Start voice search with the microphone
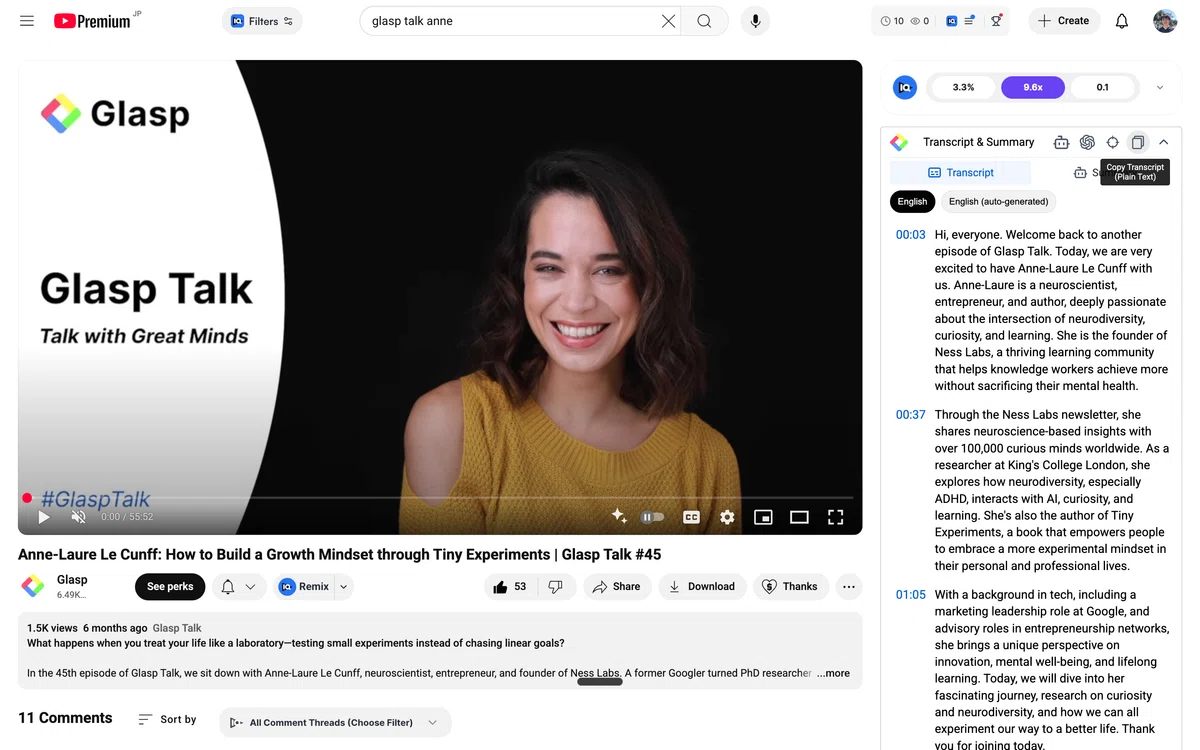This screenshot has height=750, width=1200. 755,21
